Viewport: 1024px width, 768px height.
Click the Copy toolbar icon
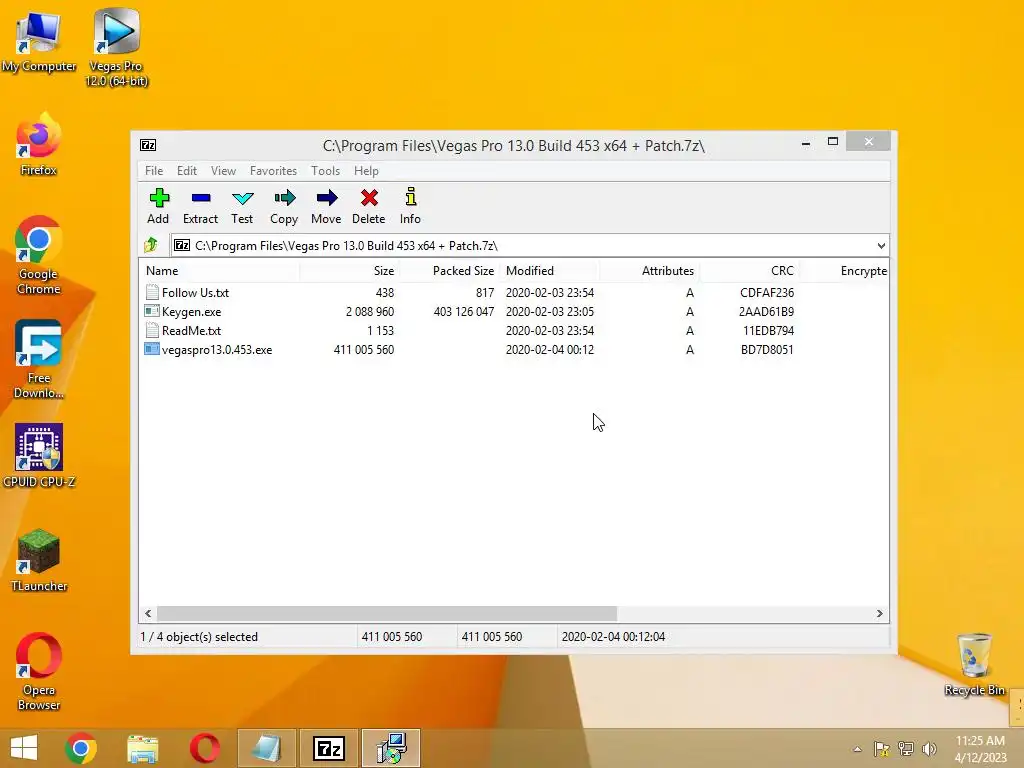(284, 198)
